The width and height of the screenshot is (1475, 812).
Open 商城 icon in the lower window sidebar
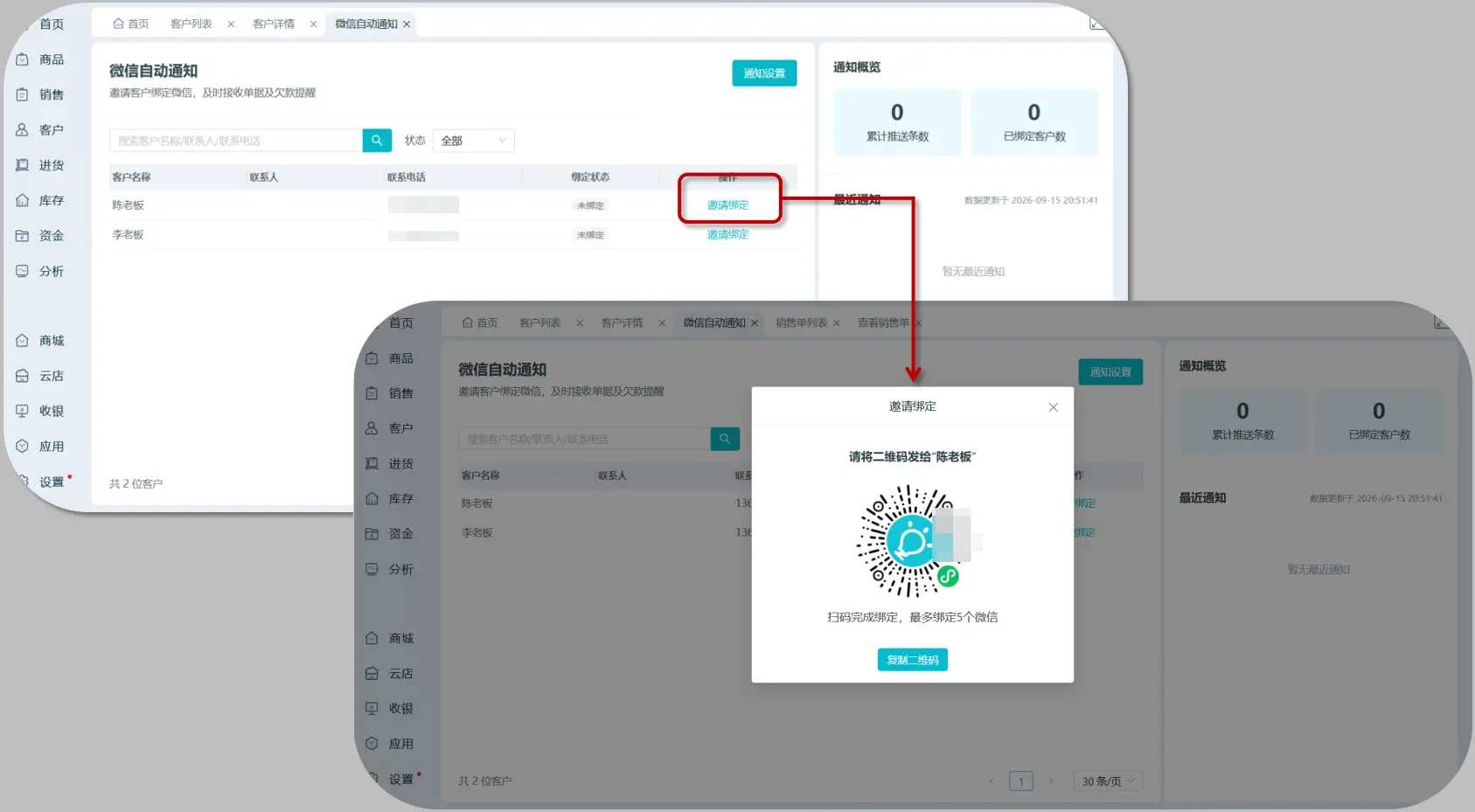click(x=372, y=638)
